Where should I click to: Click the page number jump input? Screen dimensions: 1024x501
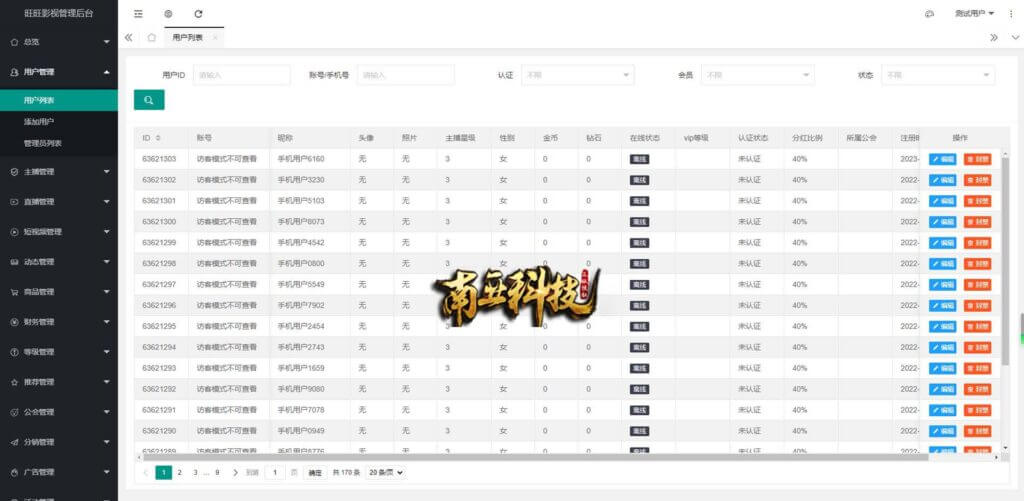pyautogui.click(x=275, y=472)
